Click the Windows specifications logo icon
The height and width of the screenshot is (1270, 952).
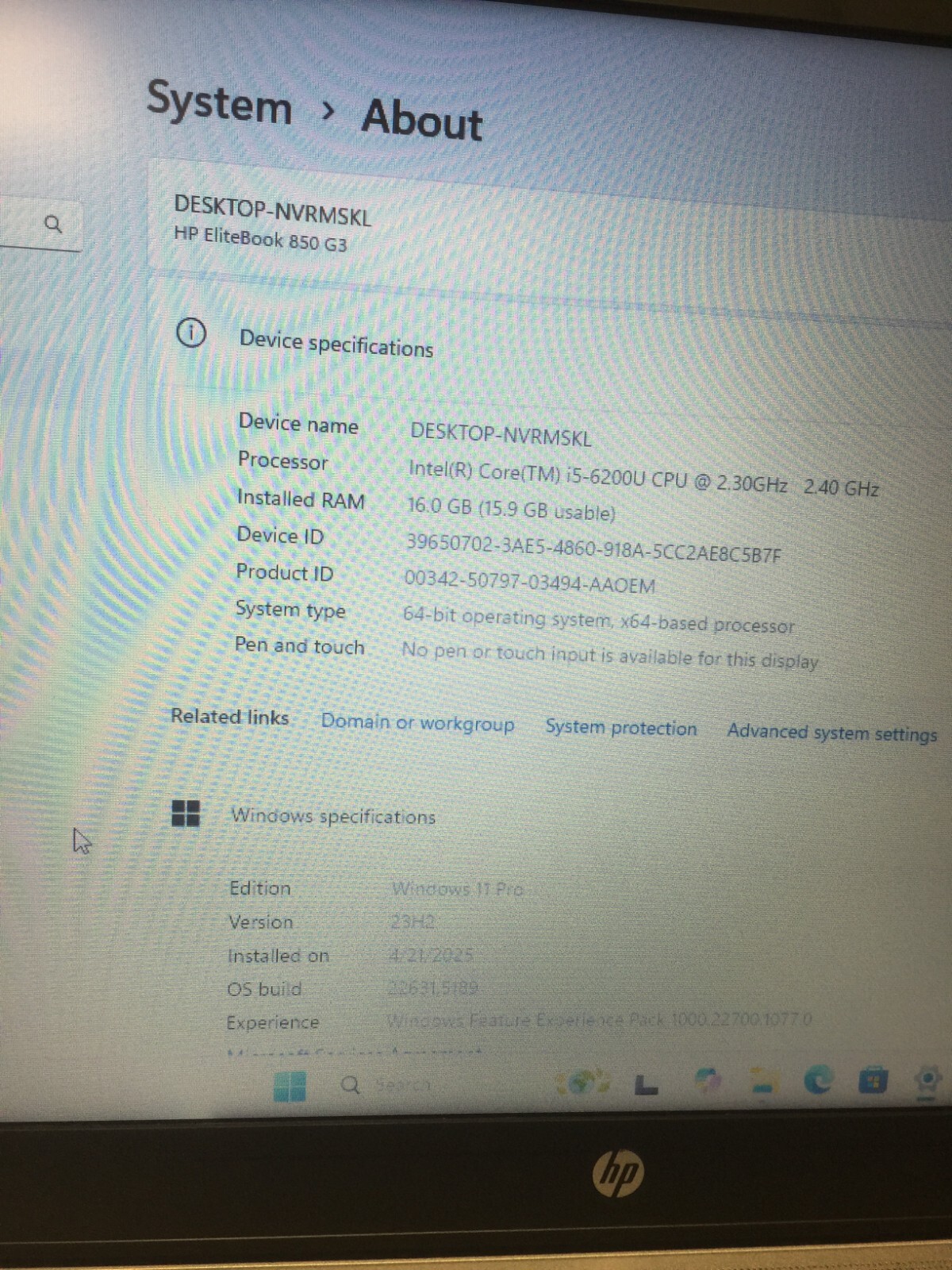click(x=186, y=813)
